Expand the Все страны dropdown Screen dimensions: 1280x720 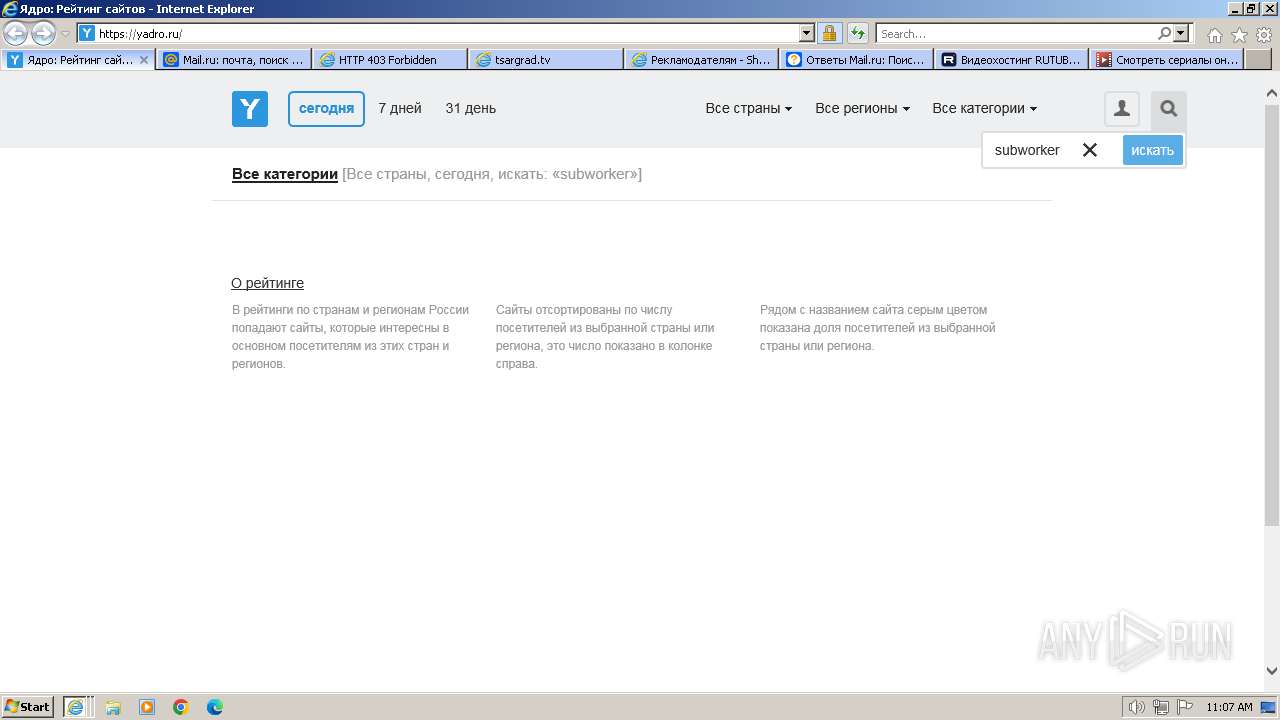[749, 108]
